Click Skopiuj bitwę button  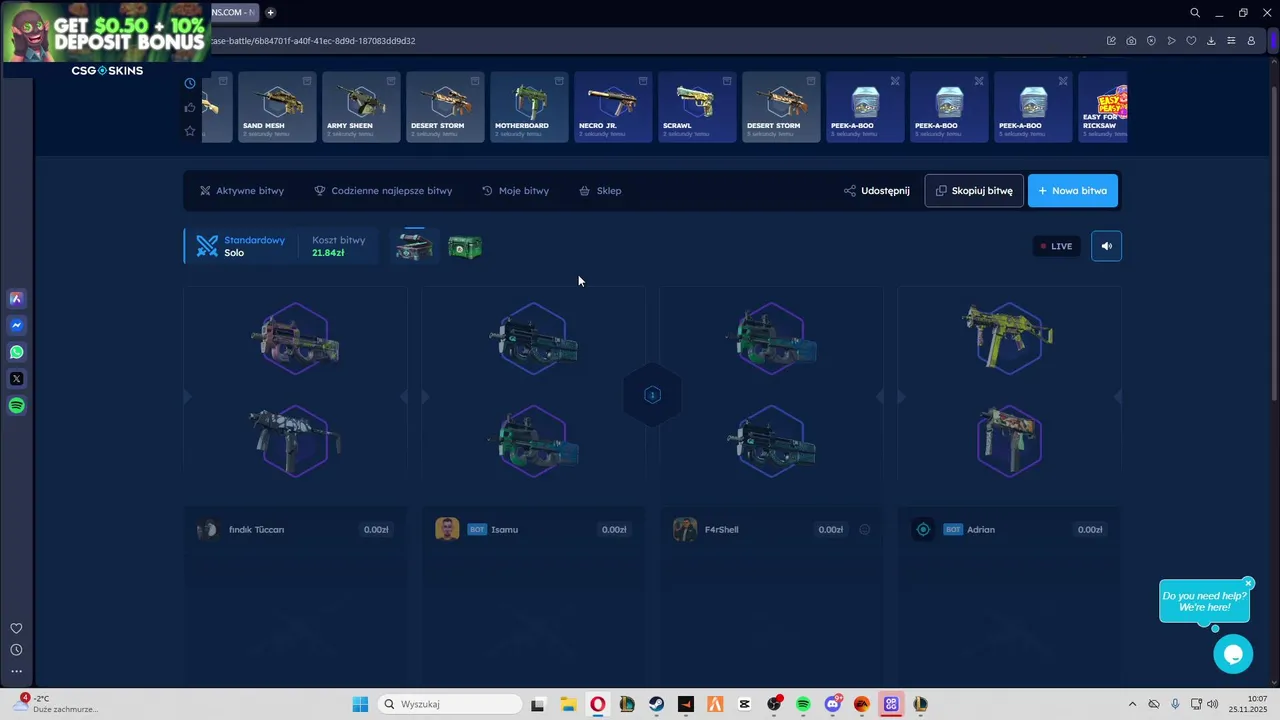coord(974,191)
